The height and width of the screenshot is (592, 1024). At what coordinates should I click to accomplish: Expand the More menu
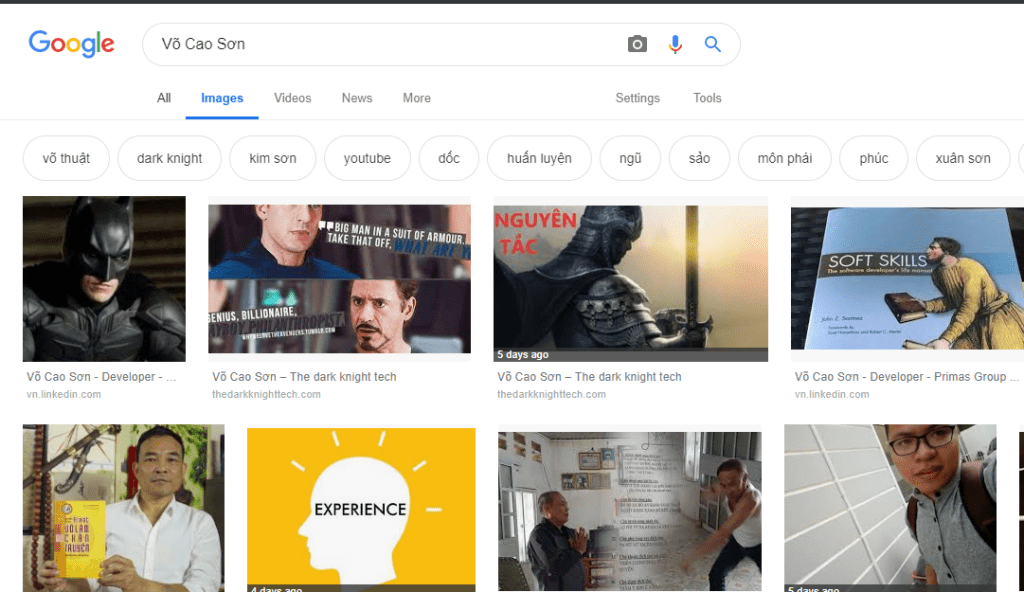(x=417, y=98)
